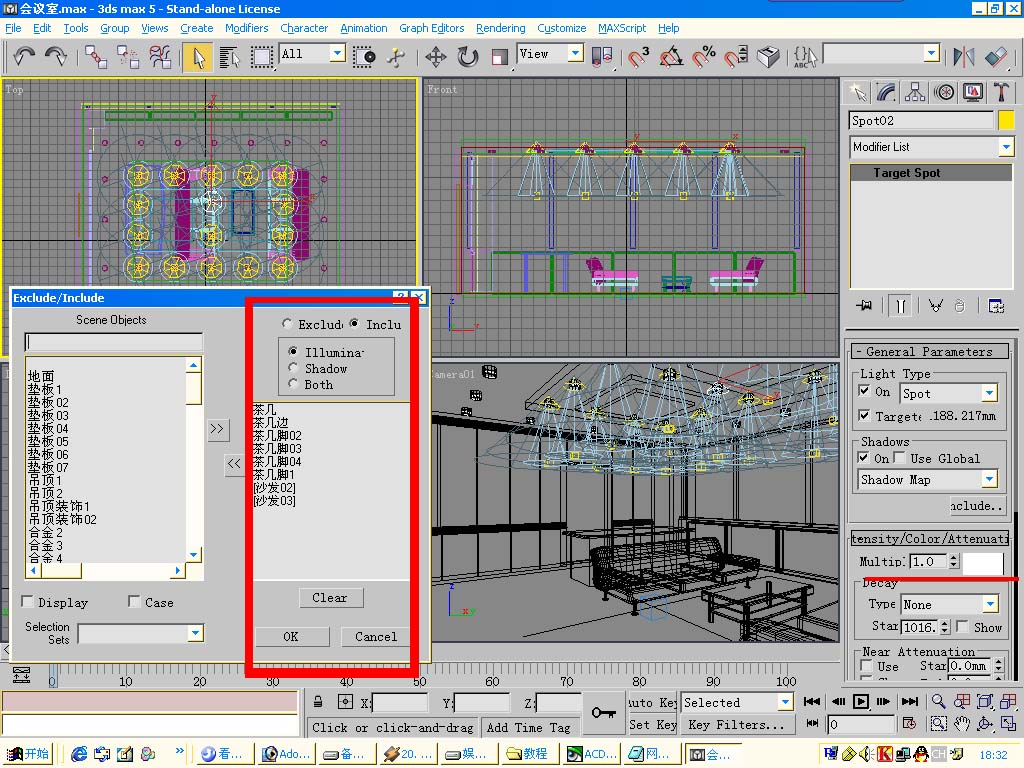1024x768 pixels.
Task: Open the Graph Editors menu
Action: tap(431, 28)
